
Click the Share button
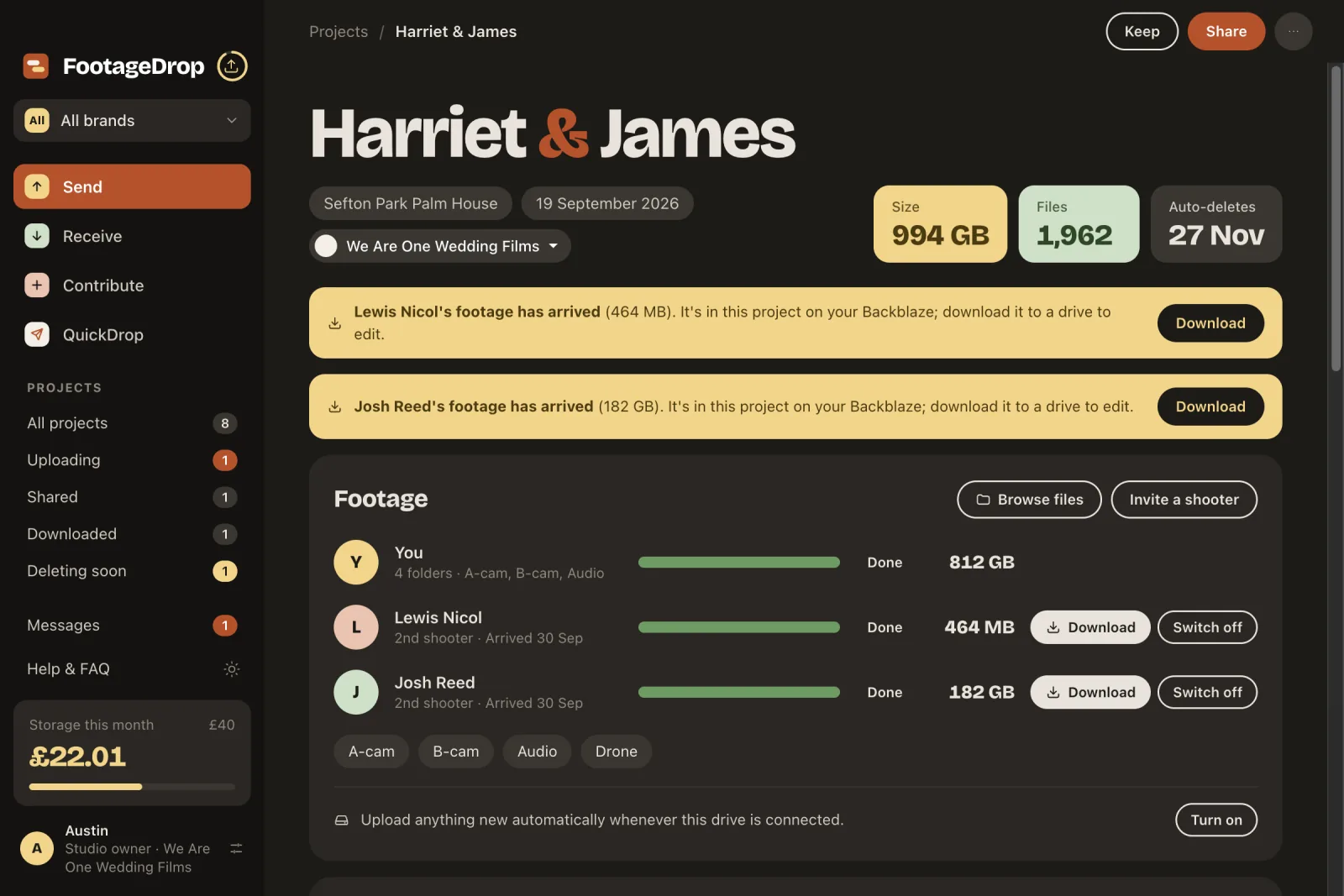coord(1226,32)
